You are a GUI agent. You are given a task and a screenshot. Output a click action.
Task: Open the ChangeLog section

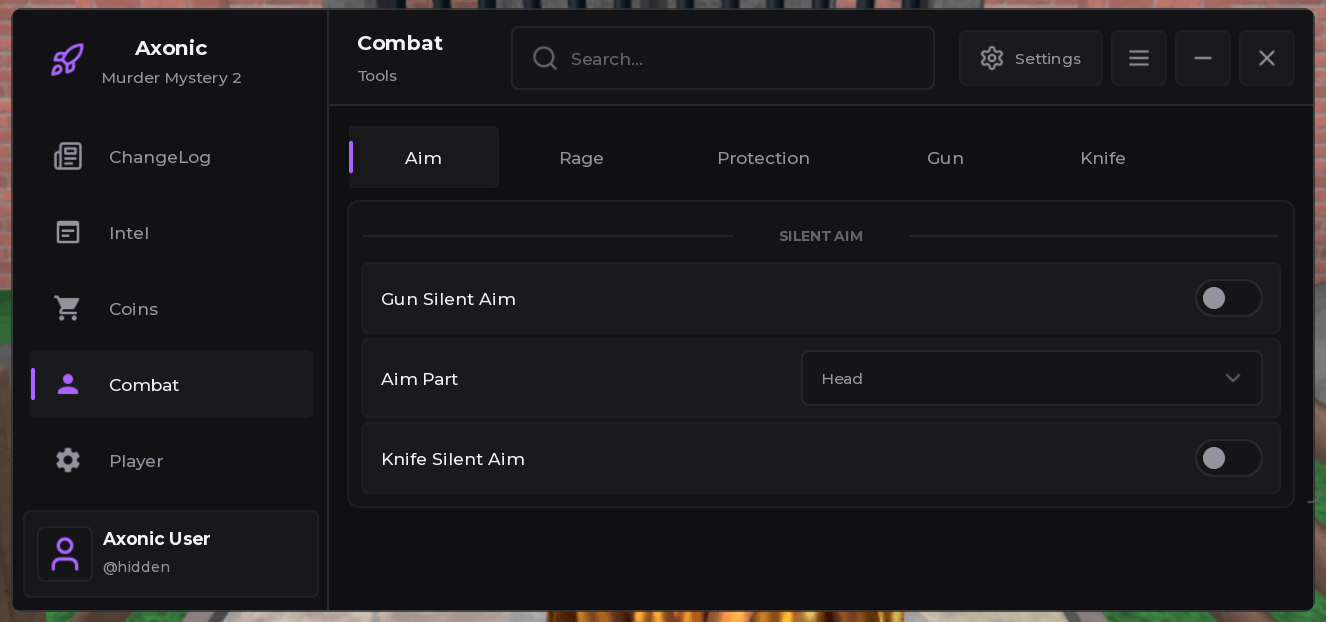click(x=171, y=157)
